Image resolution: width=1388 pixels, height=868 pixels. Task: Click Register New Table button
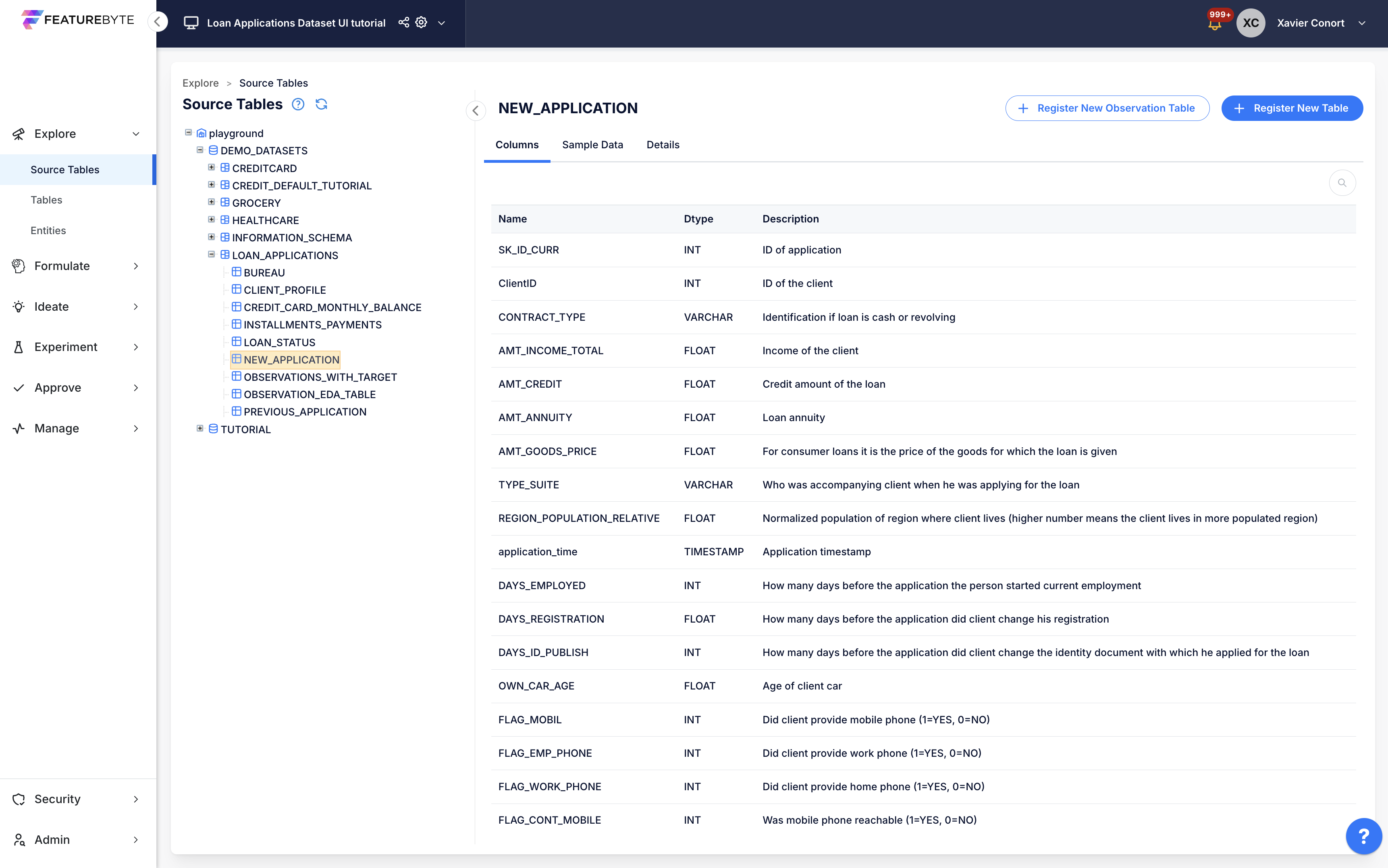point(1292,108)
